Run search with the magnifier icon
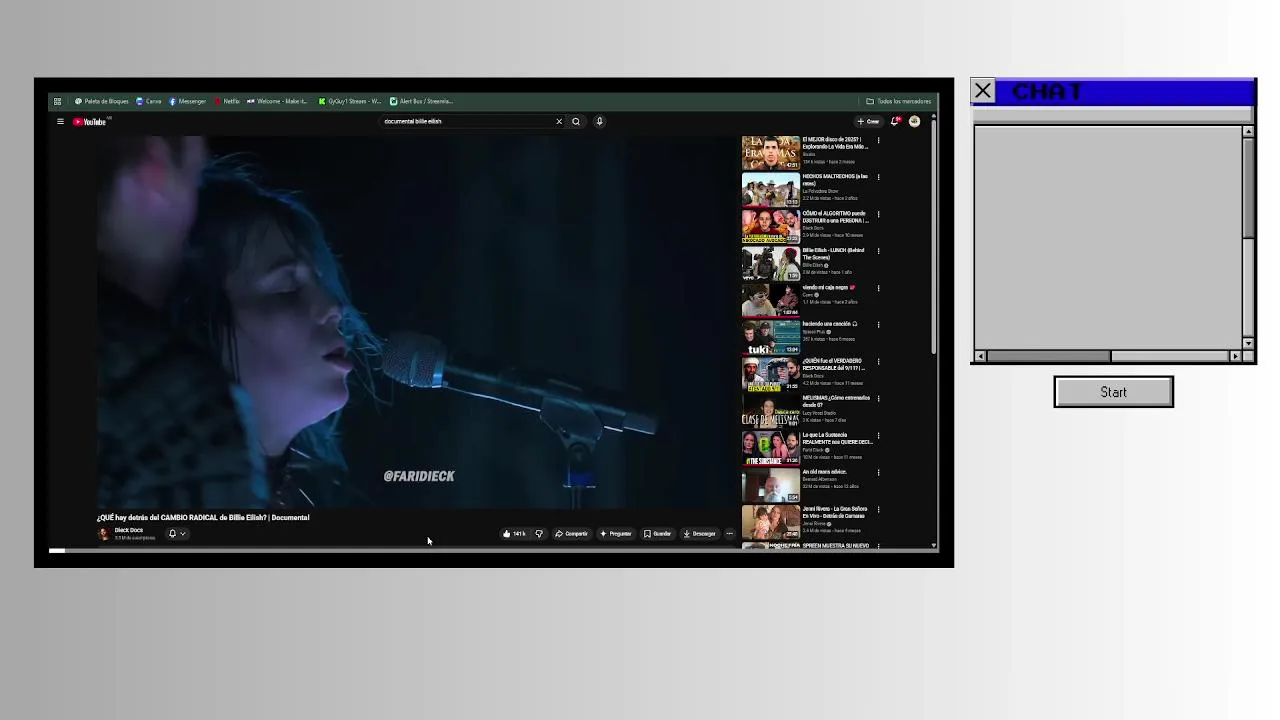 point(576,121)
